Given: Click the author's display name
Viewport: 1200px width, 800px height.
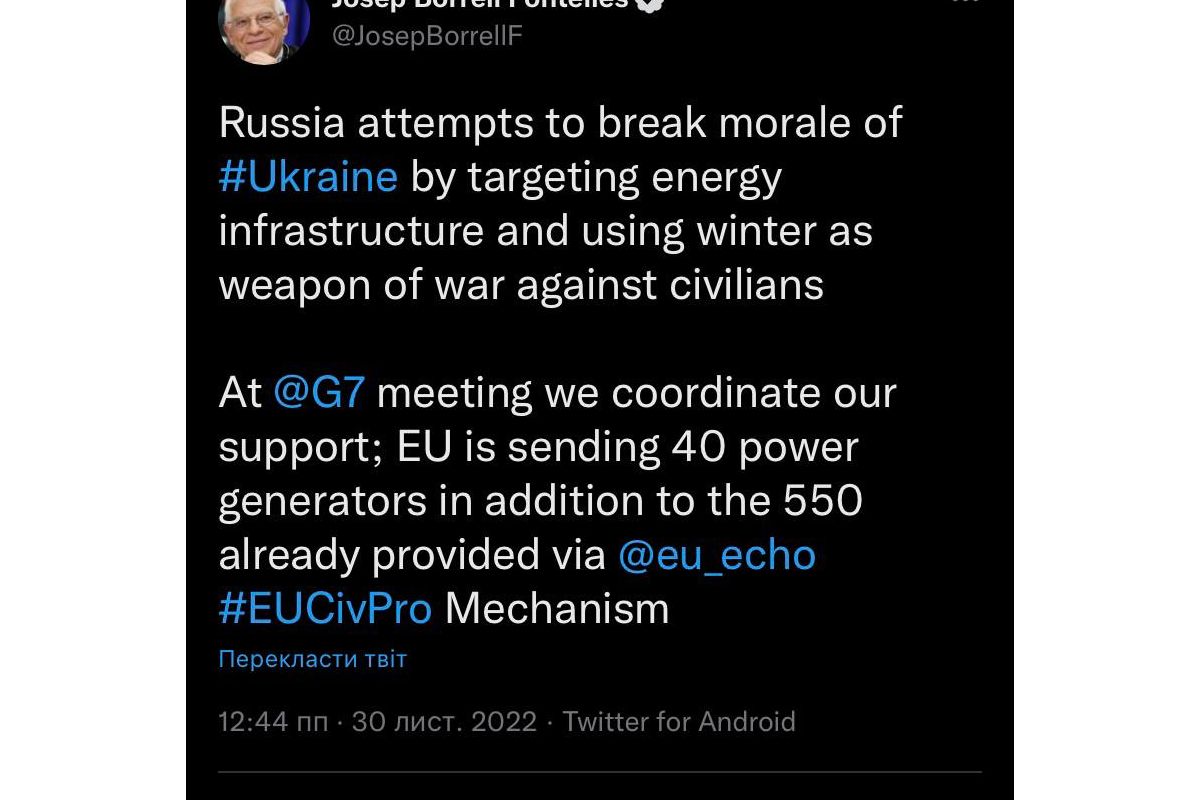Looking at the screenshot, I should 480,3.
